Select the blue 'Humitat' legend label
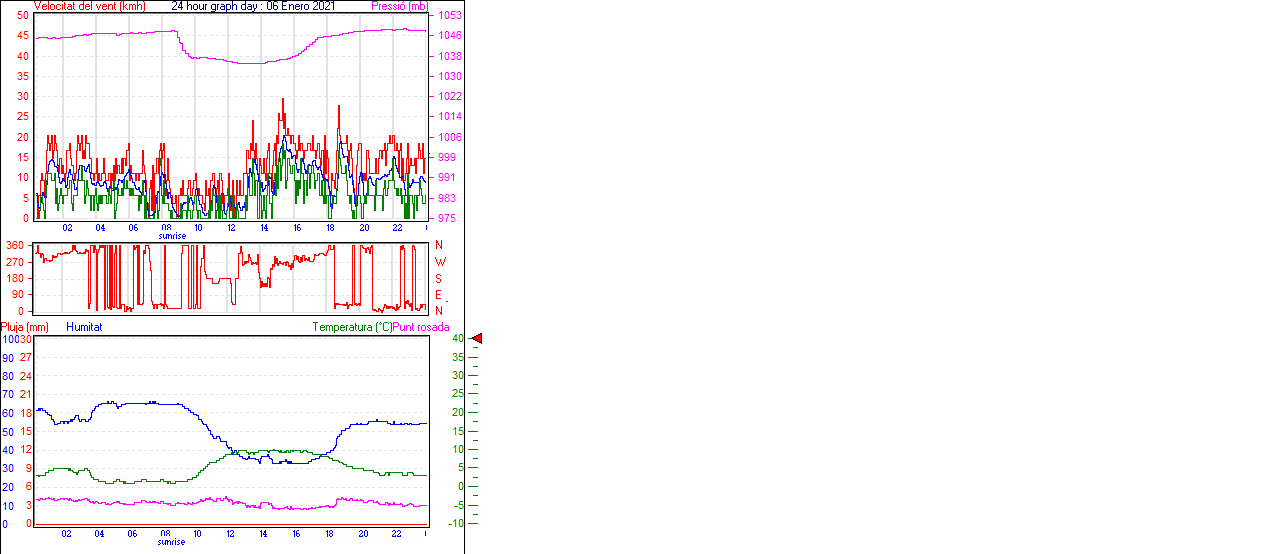This screenshot has width=1280, height=554. click(84, 327)
